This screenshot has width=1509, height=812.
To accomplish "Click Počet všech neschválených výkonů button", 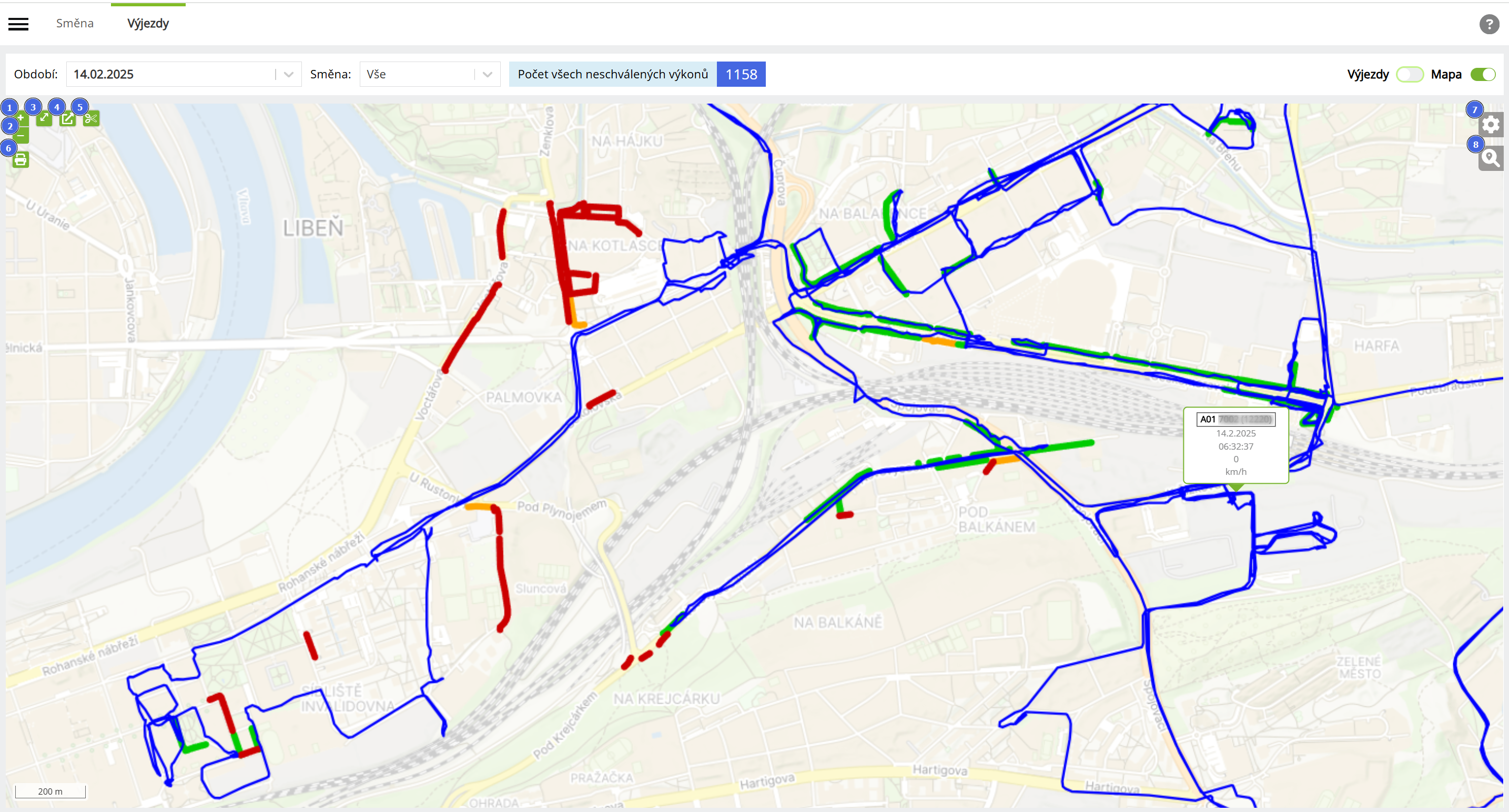I will 613,74.
